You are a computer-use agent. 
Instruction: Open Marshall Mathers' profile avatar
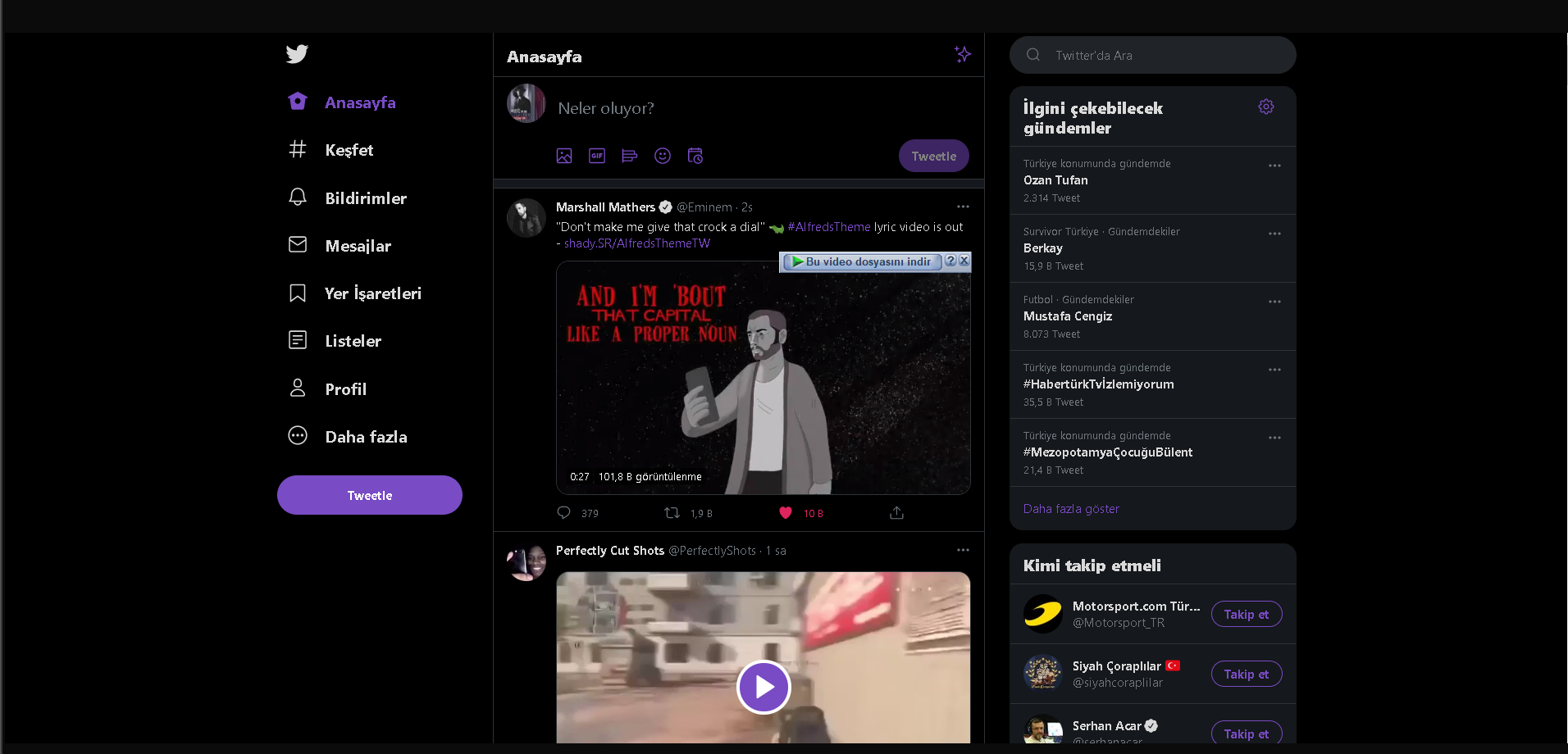tap(526, 218)
